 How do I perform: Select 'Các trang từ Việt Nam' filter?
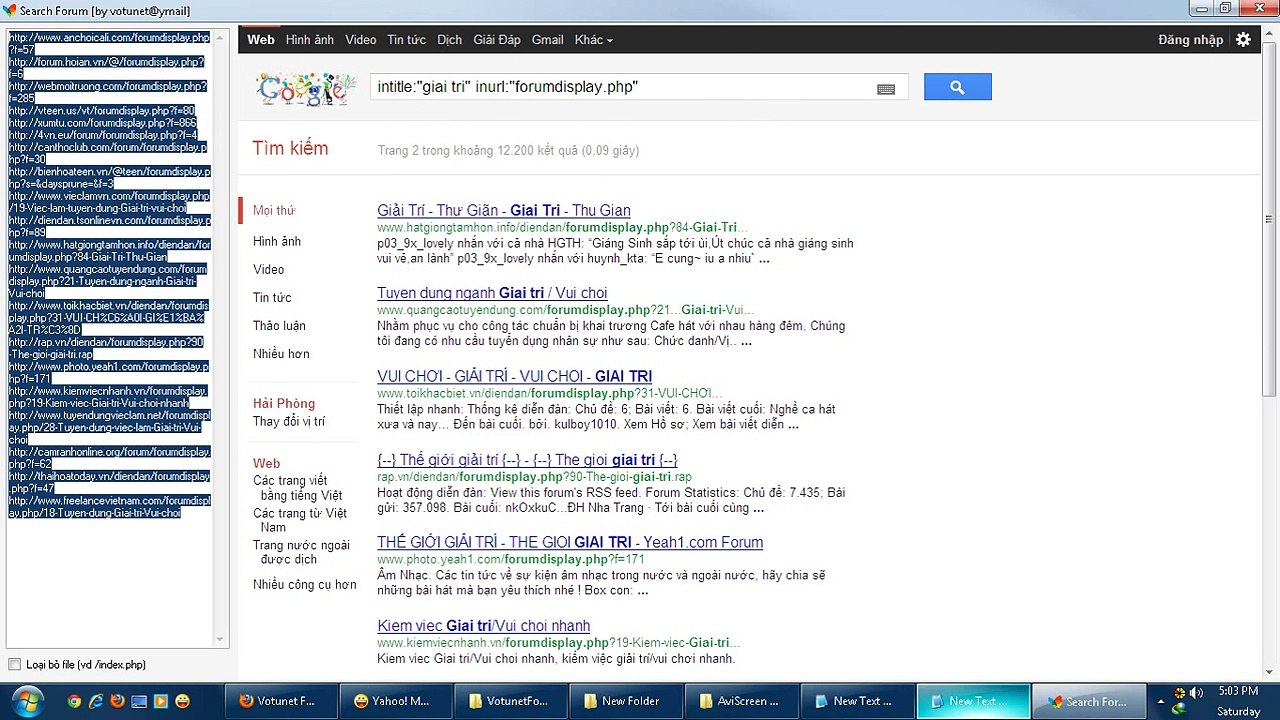coord(300,520)
